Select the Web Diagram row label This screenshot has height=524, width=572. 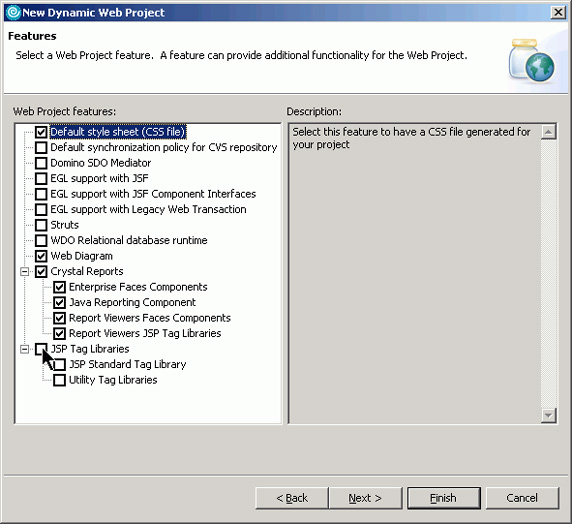[81, 256]
